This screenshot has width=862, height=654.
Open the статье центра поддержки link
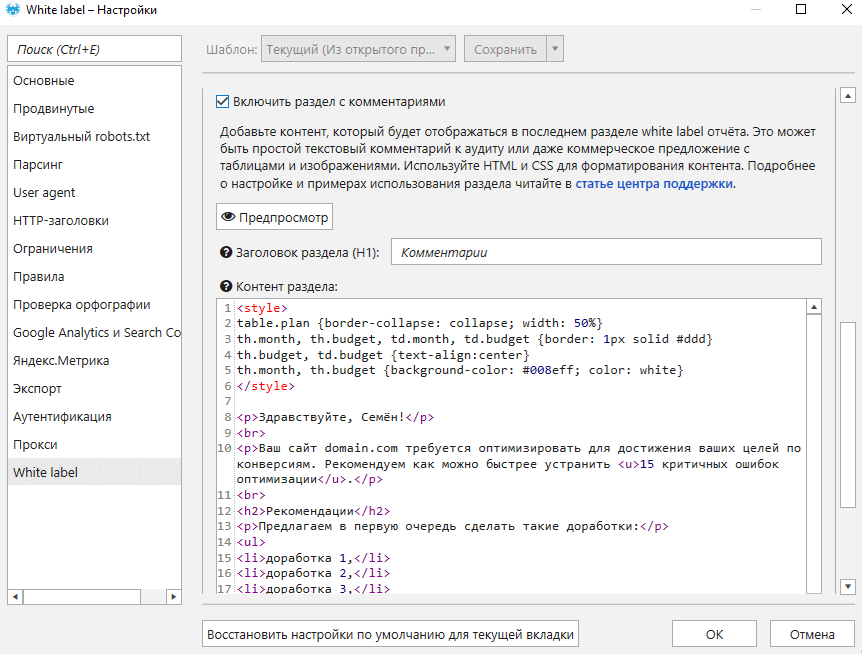pos(654,184)
